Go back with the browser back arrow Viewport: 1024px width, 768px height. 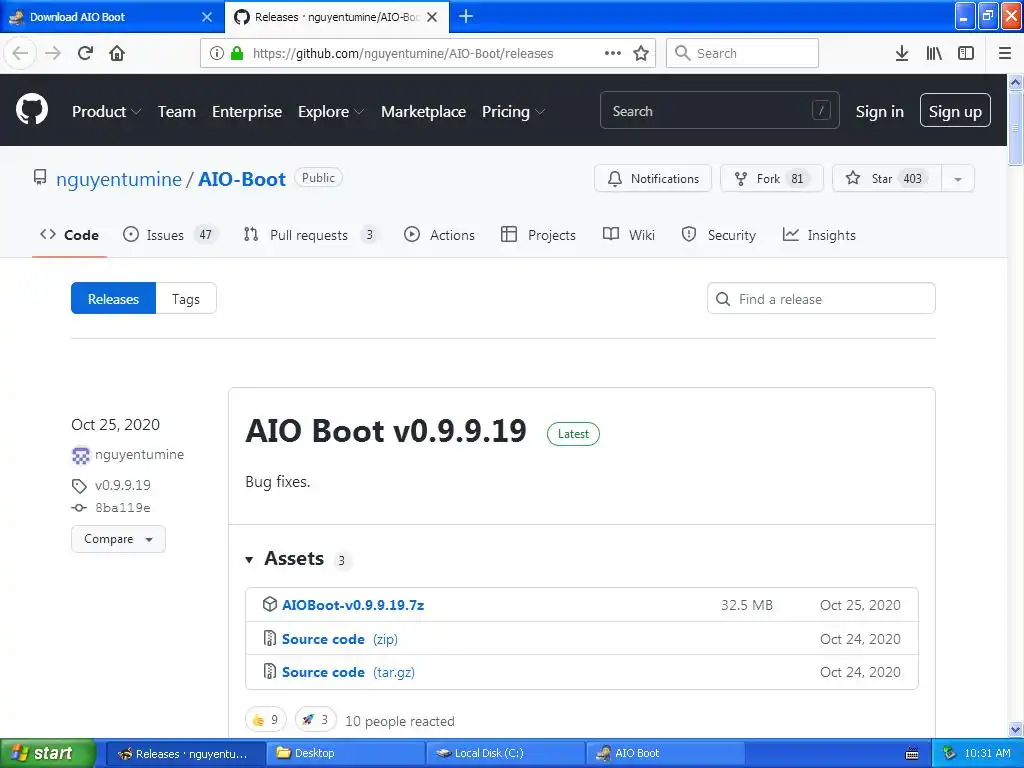20,54
